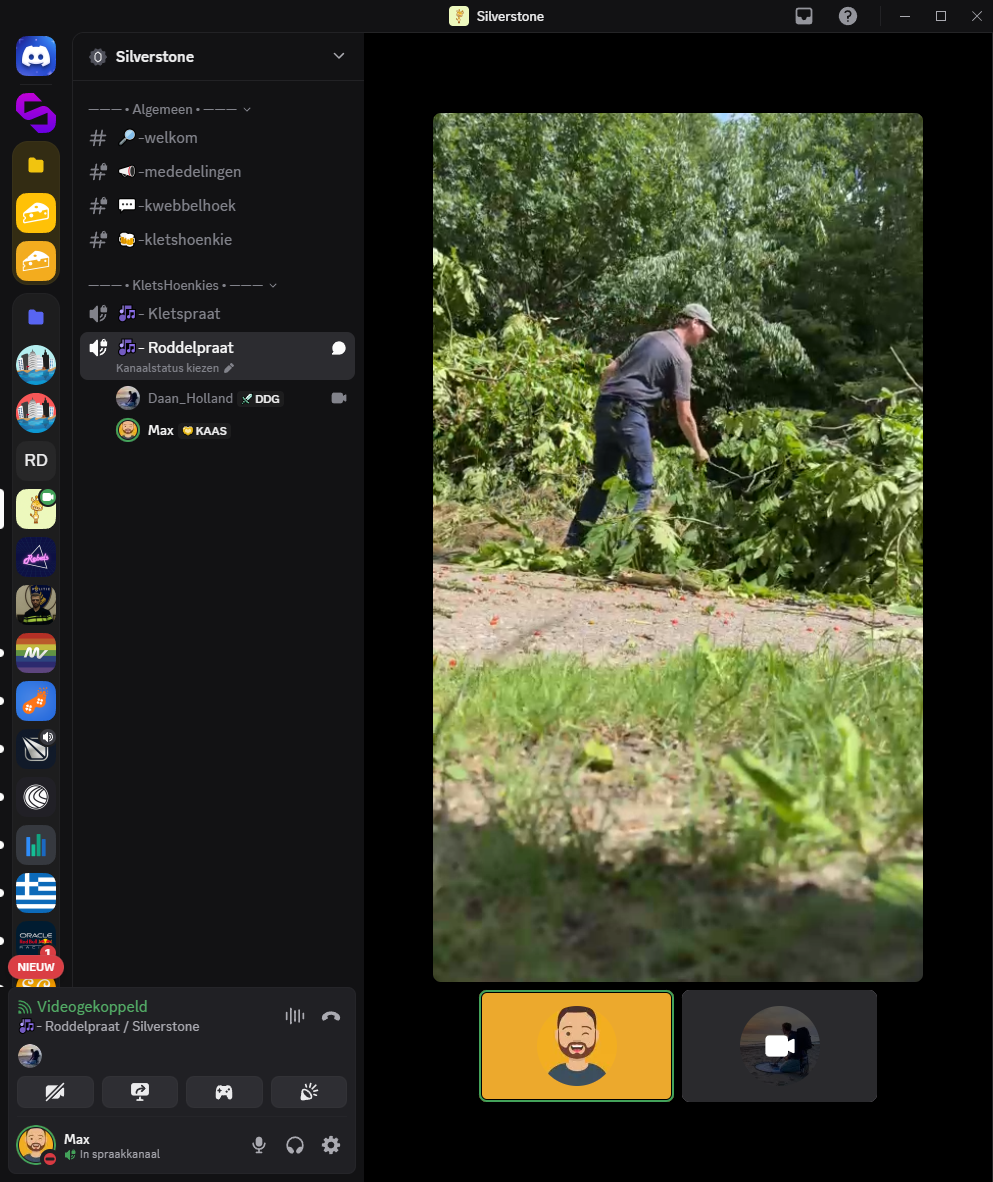Disconnect from the voice call

pyautogui.click(x=331, y=1016)
